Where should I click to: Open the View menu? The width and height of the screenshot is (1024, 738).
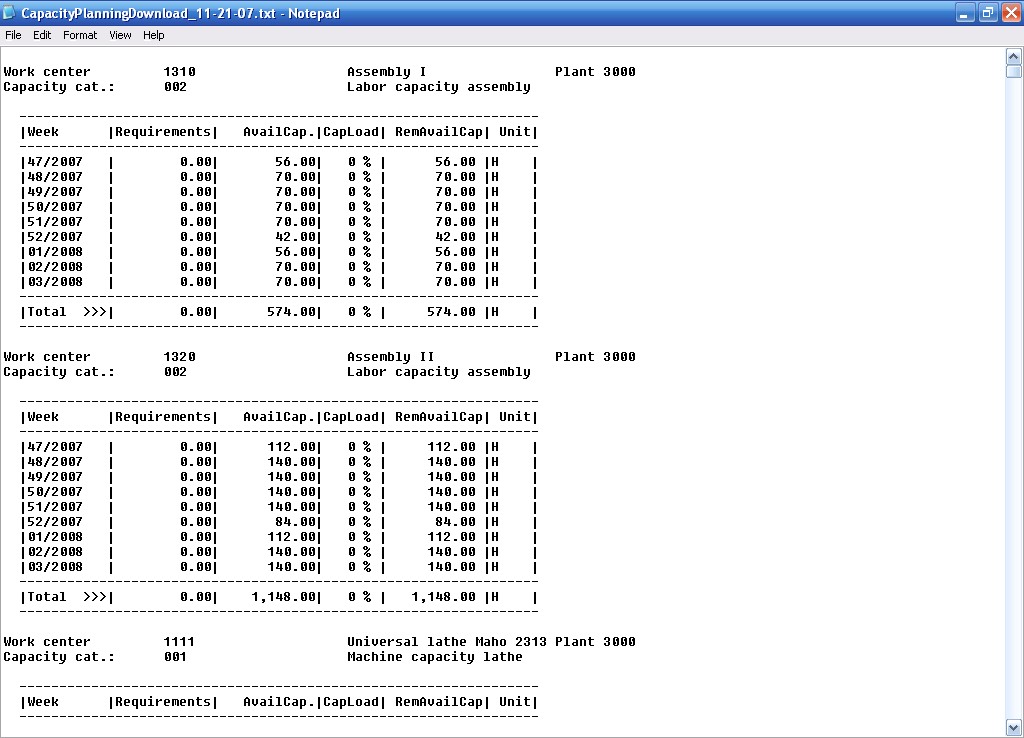120,35
